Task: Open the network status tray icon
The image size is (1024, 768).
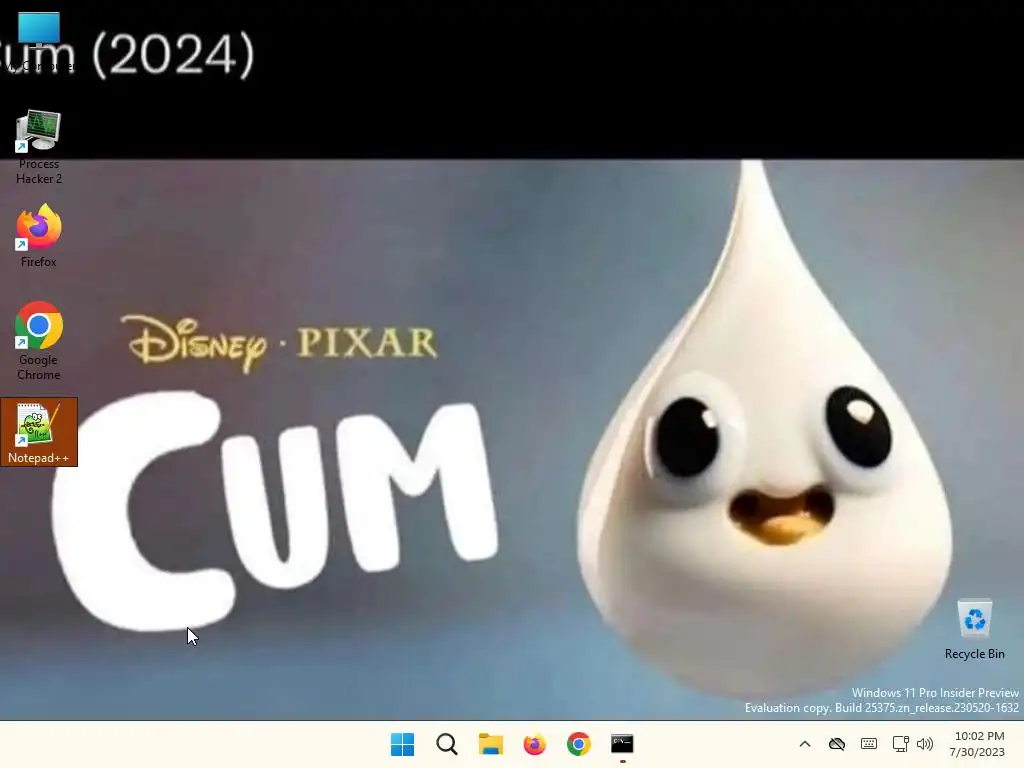Action: pyautogui.click(x=901, y=744)
